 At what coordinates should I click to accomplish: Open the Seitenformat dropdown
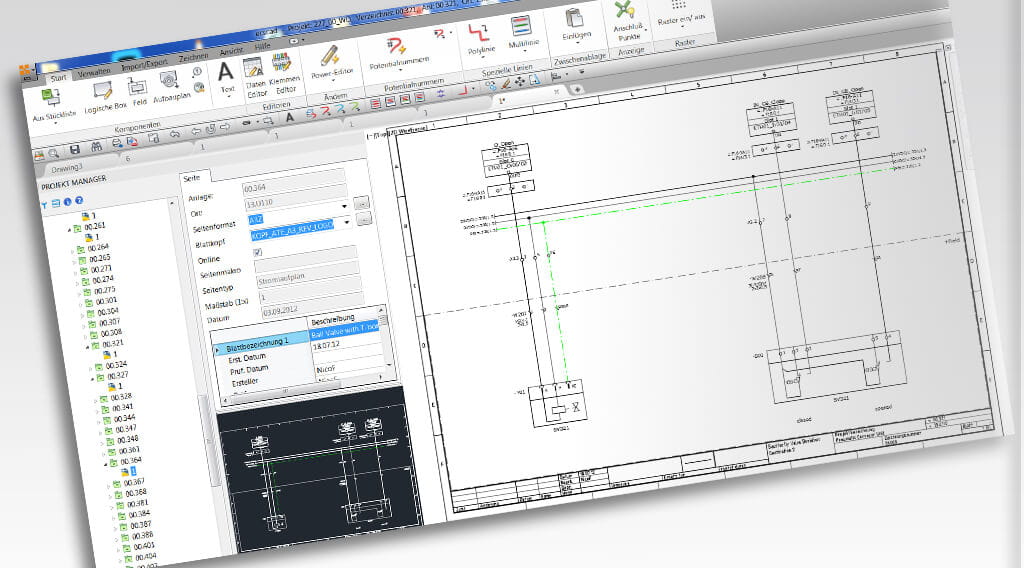tap(344, 206)
